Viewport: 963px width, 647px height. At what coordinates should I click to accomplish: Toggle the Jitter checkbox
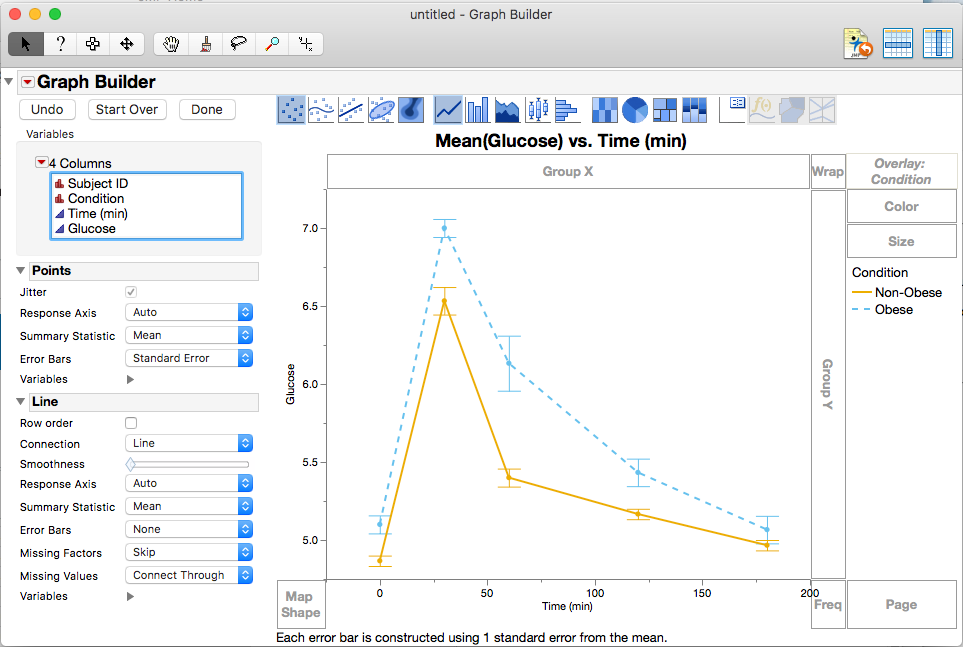click(131, 292)
